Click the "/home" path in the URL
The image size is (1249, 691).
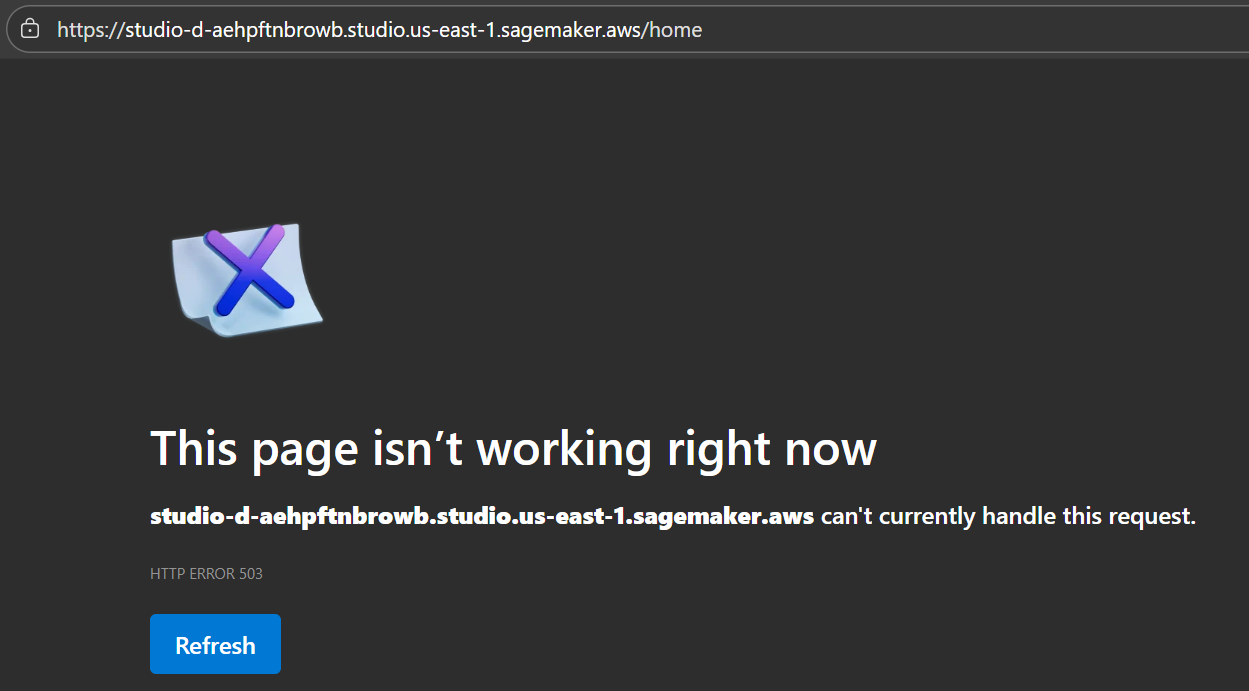pos(674,30)
